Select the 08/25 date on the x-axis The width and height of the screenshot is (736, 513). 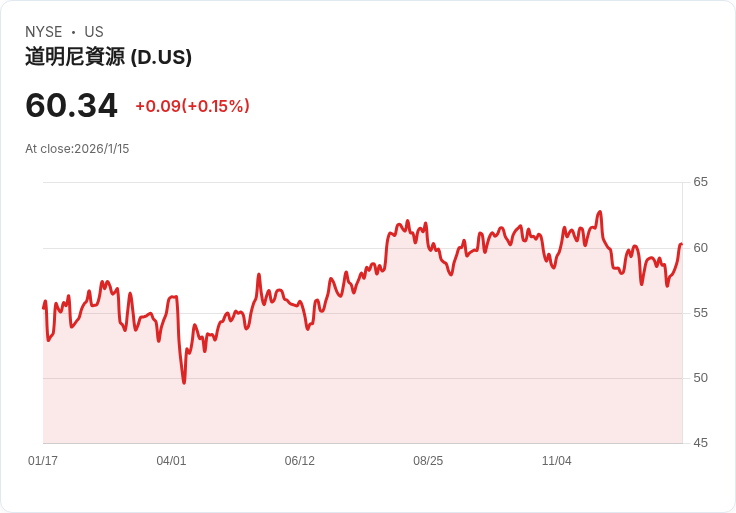tap(428, 461)
